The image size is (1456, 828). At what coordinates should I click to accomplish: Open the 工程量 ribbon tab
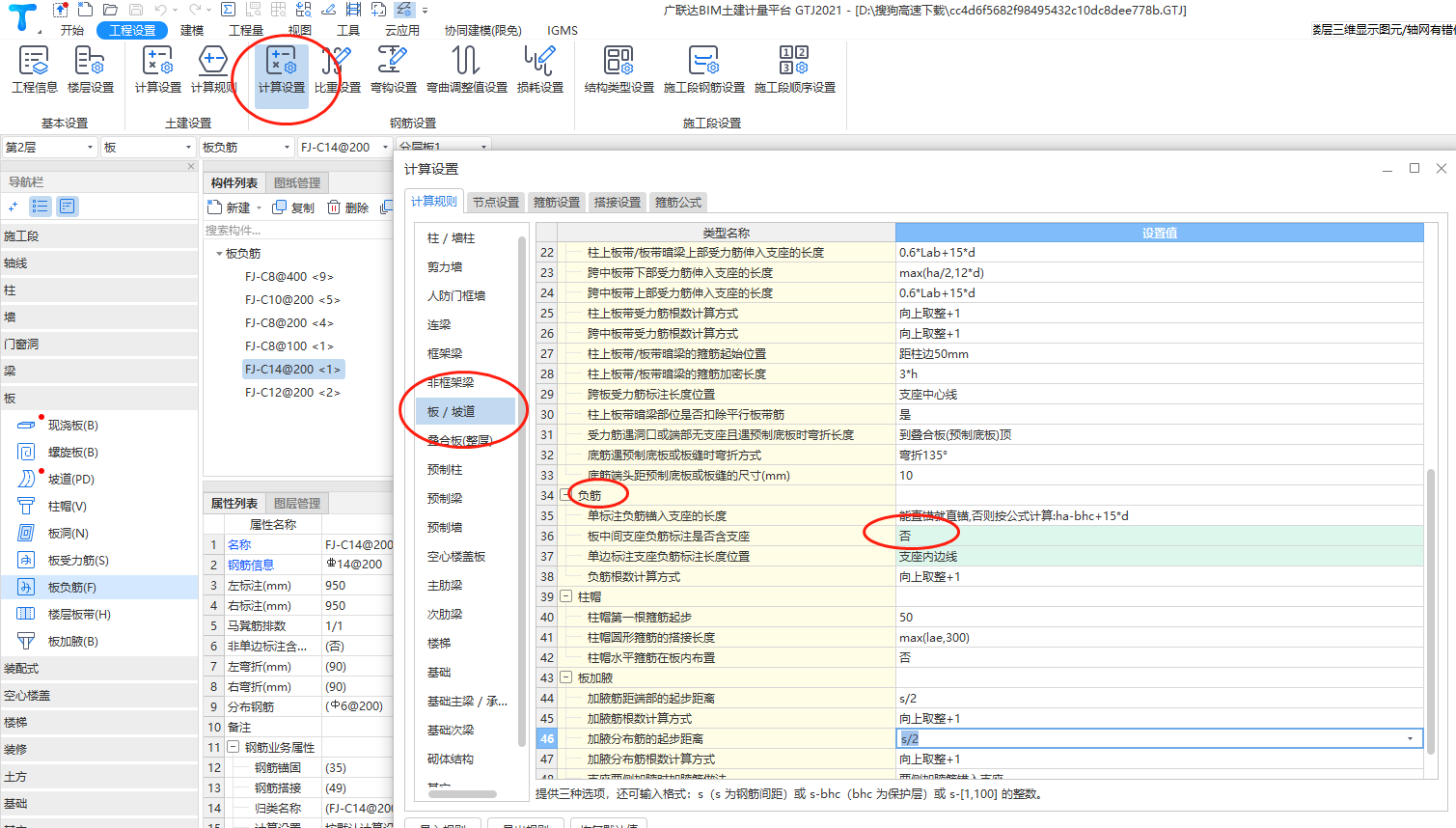246,30
